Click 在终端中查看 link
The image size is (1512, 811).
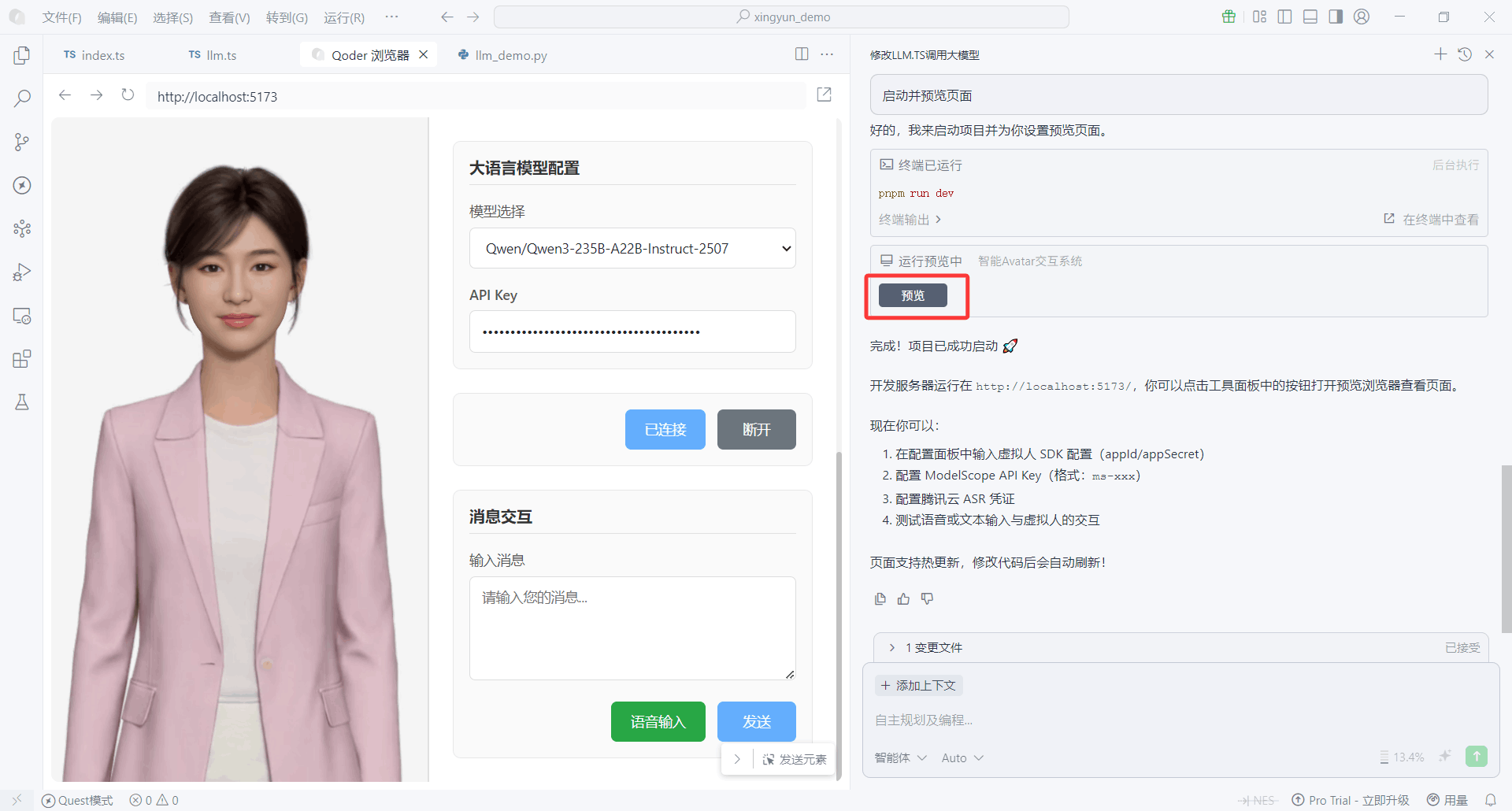coord(1432,220)
